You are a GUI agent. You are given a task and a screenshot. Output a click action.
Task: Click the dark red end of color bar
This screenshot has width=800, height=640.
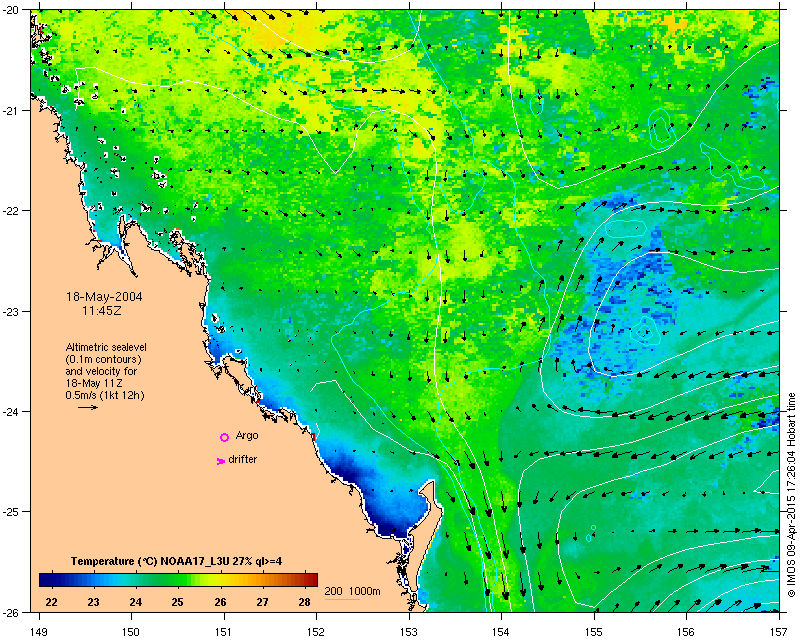click(x=312, y=580)
